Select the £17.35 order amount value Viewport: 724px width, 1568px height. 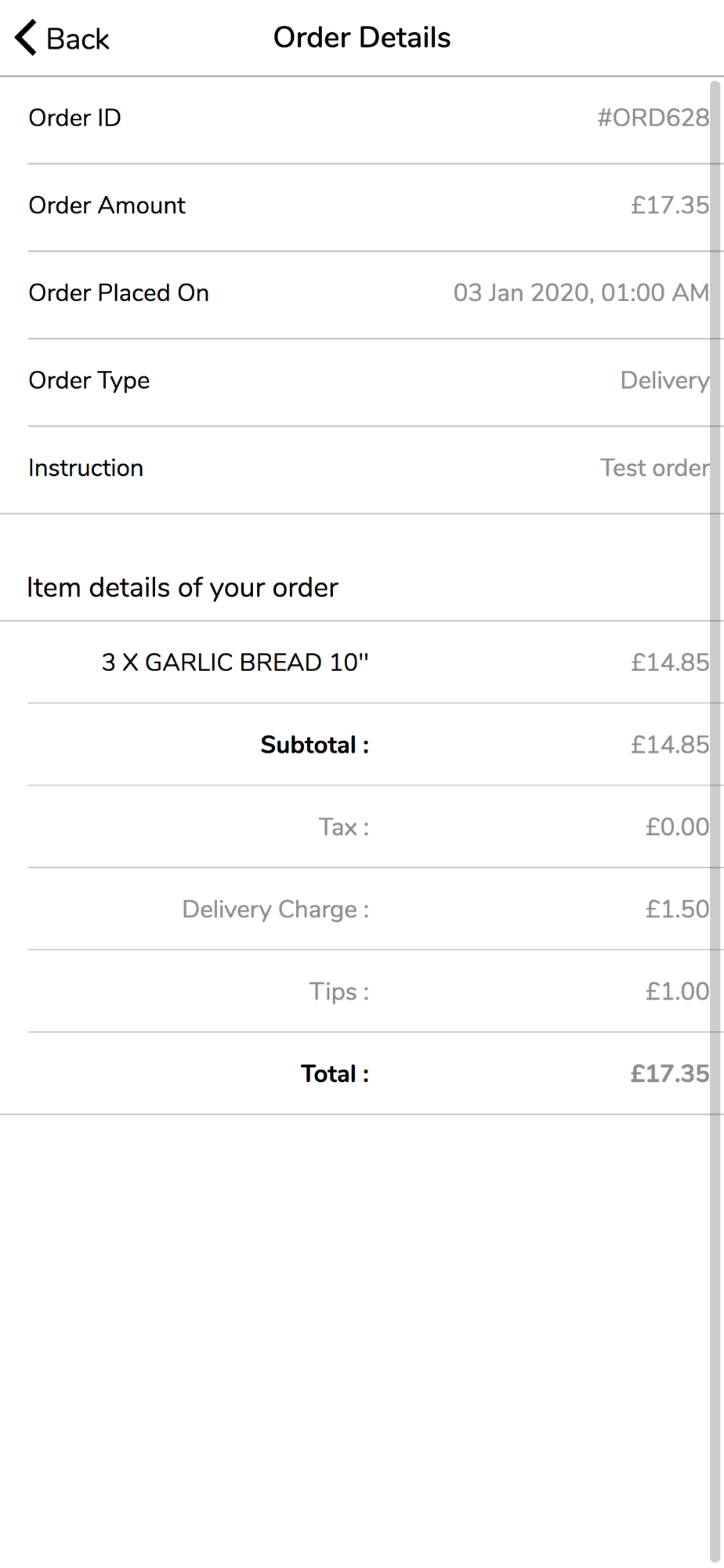670,205
